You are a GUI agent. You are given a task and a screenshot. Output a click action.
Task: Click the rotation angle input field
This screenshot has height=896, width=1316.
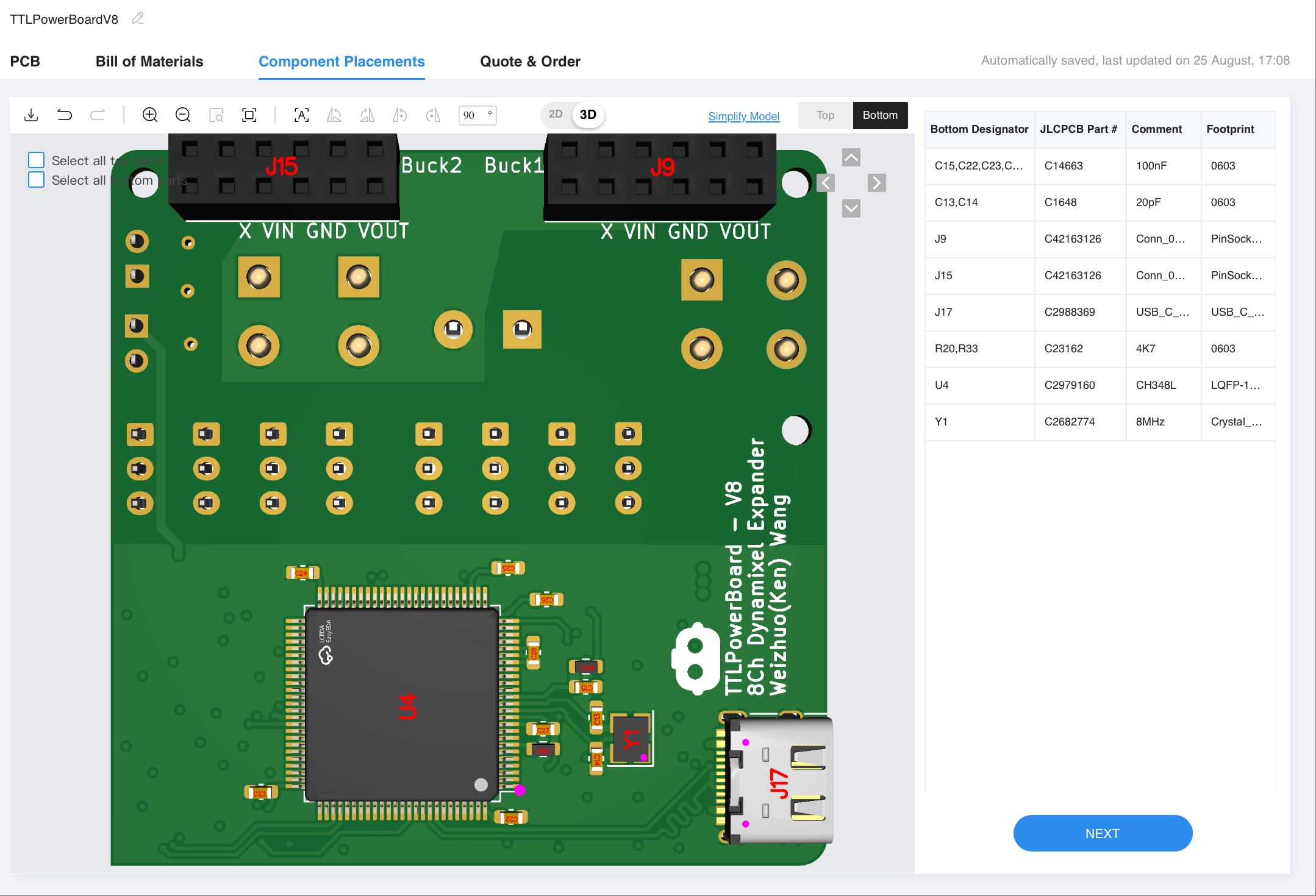473,115
